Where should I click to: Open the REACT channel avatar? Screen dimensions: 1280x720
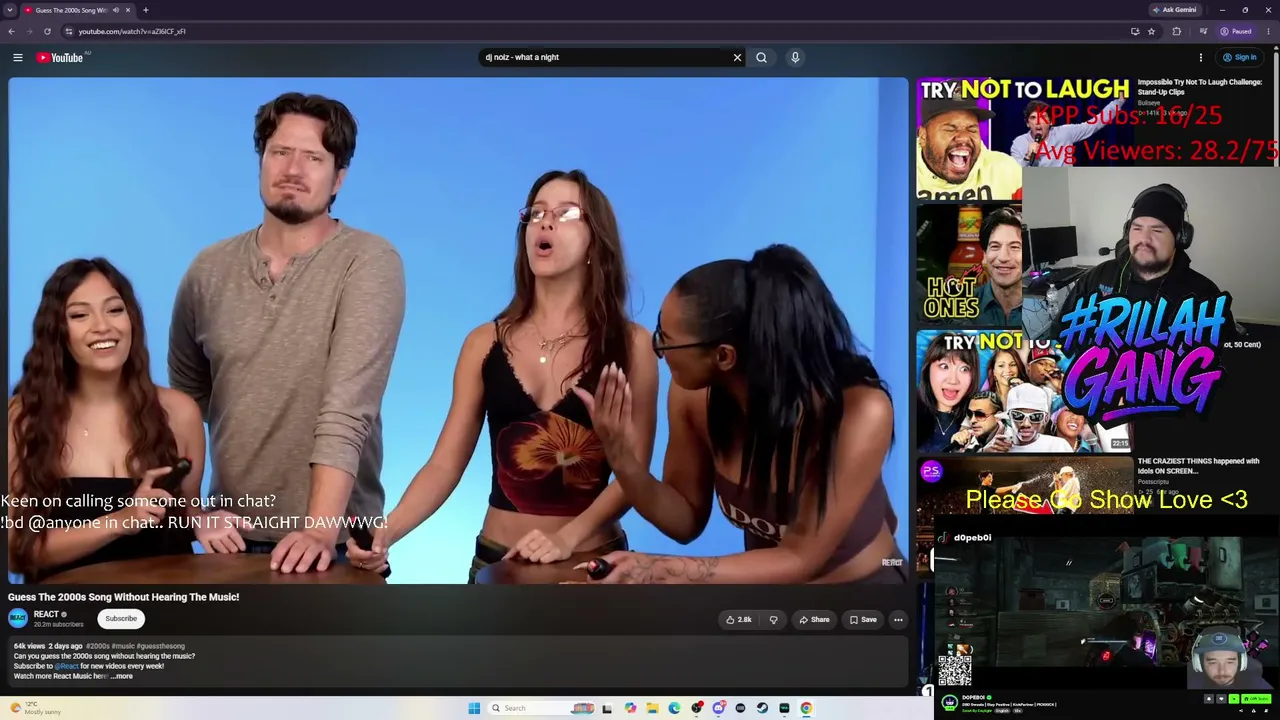(x=18, y=618)
